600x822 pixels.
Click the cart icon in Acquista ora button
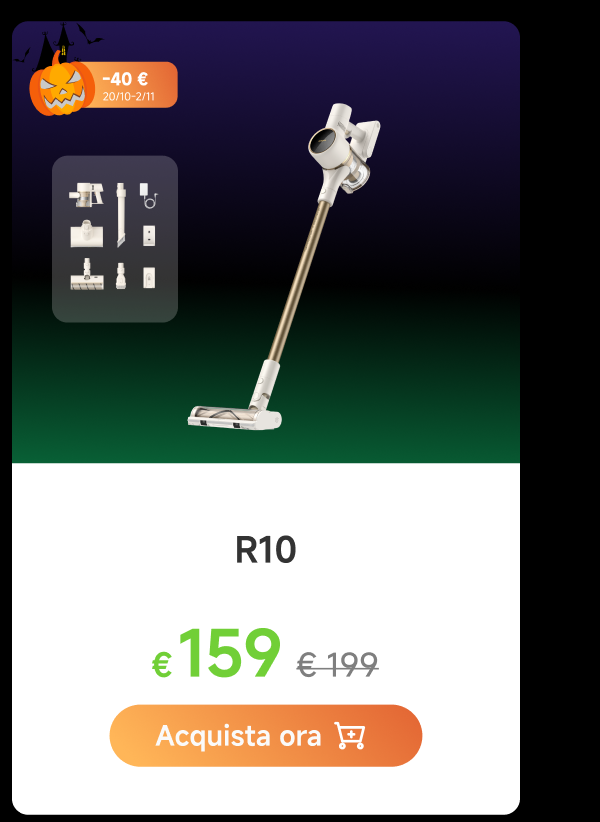350,736
